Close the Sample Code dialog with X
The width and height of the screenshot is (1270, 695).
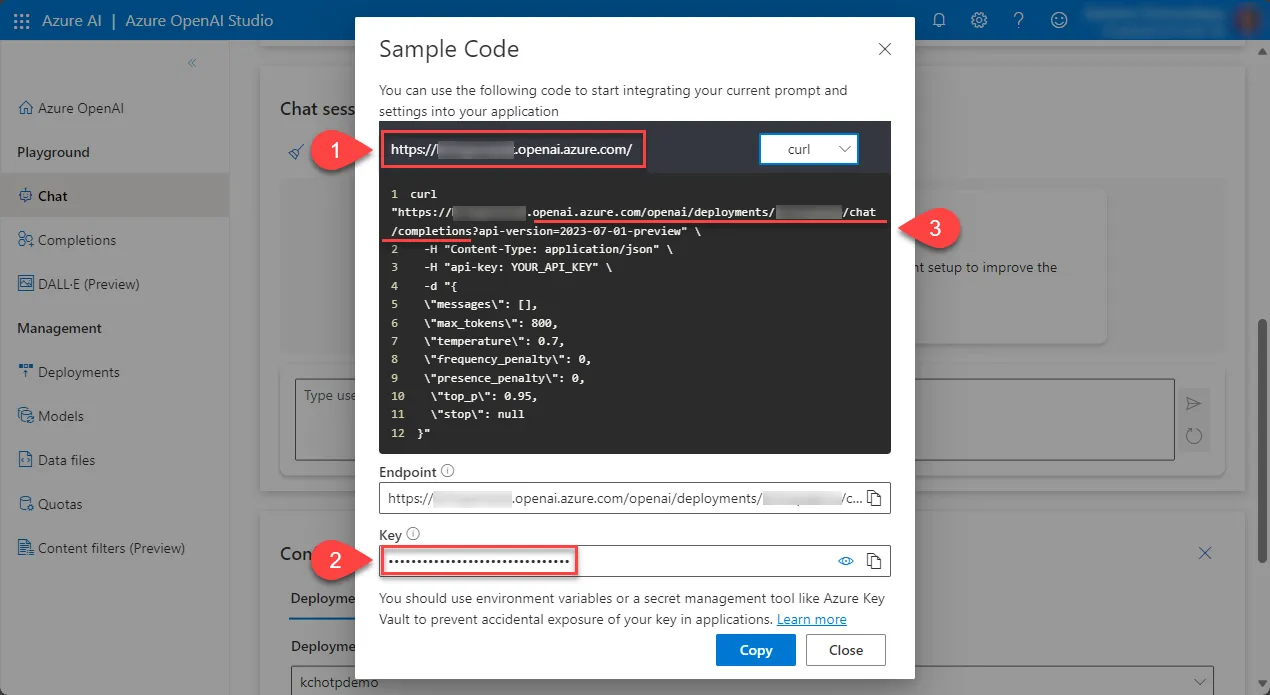coord(884,49)
